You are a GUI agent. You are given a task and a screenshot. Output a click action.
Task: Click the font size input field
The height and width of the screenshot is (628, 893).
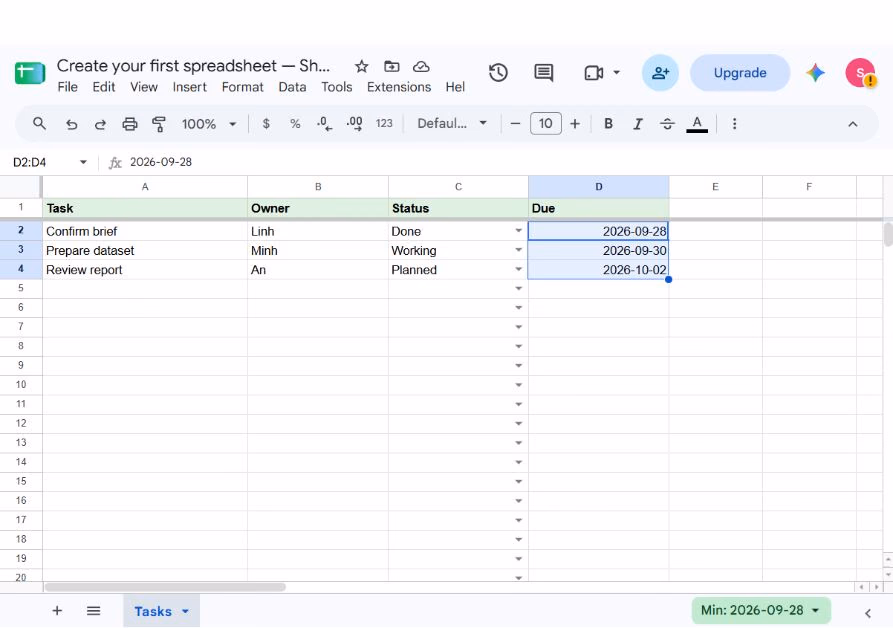point(546,124)
